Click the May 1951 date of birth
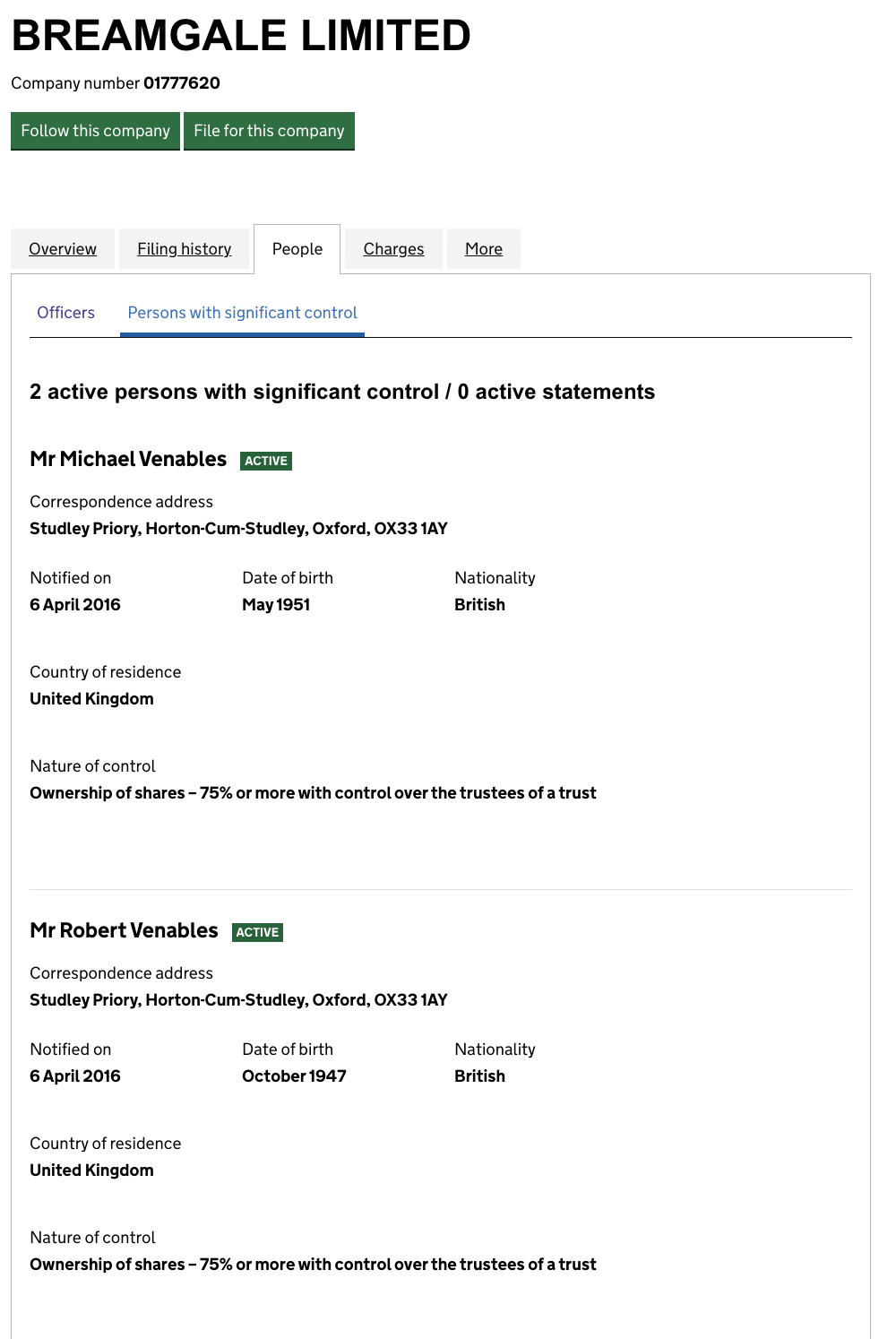896x1339 pixels. coord(276,605)
